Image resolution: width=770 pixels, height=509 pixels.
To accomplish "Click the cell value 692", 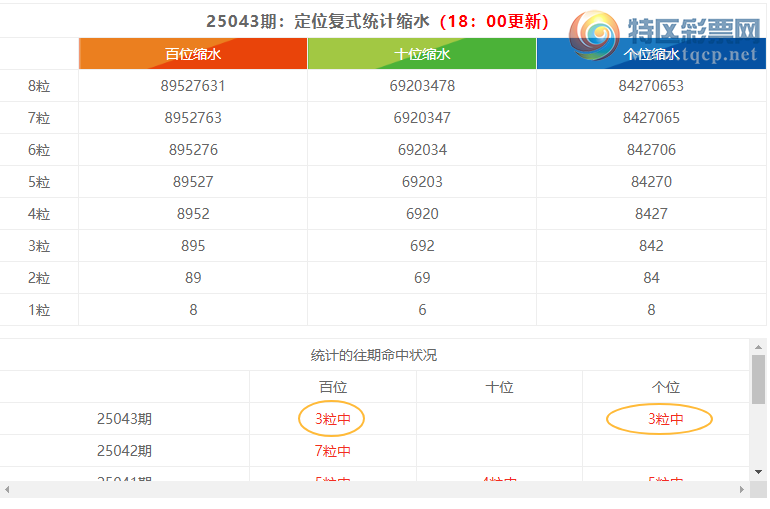I will (422, 246).
